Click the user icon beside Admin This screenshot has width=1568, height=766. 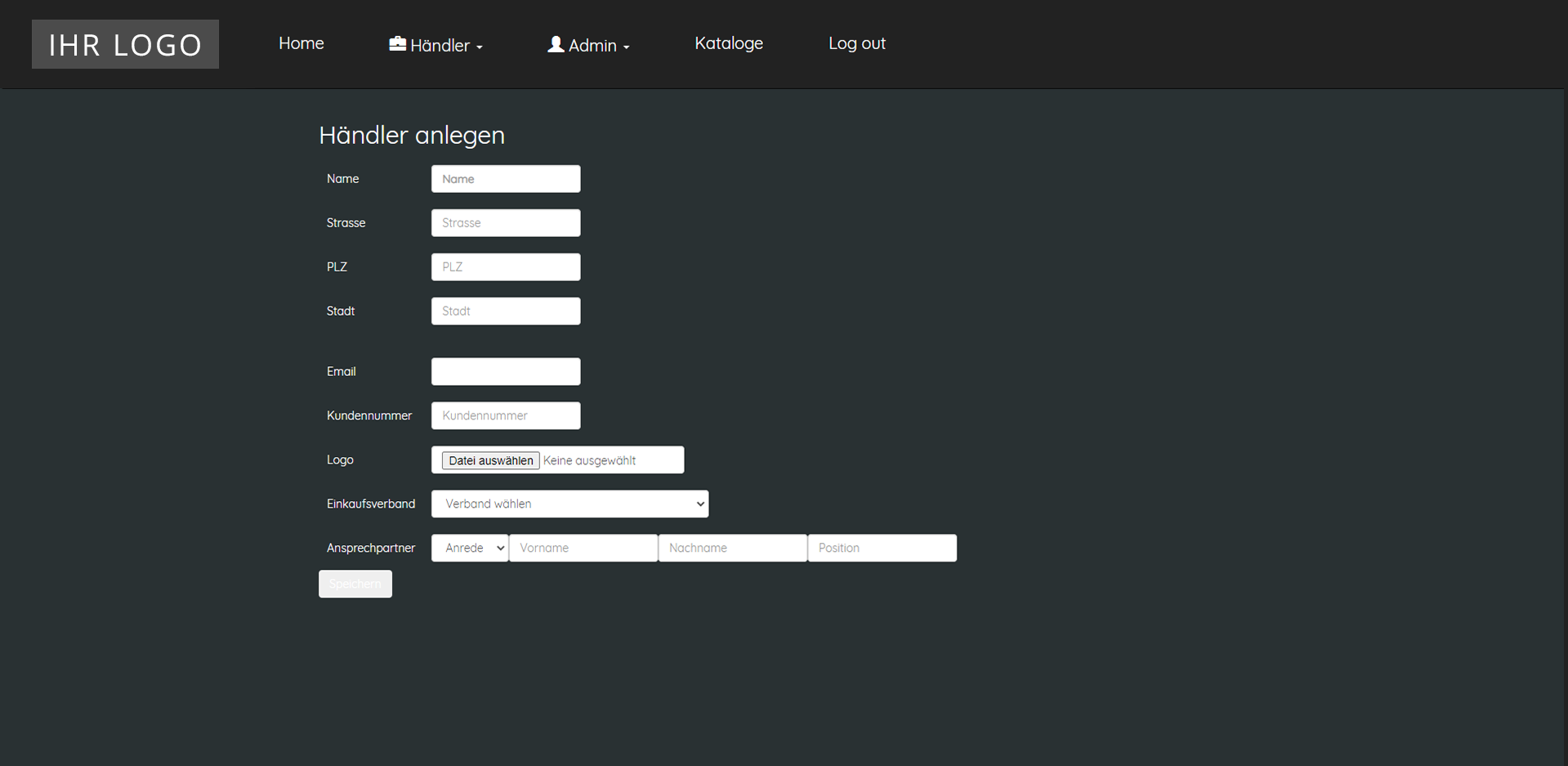[x=556, y=44]
